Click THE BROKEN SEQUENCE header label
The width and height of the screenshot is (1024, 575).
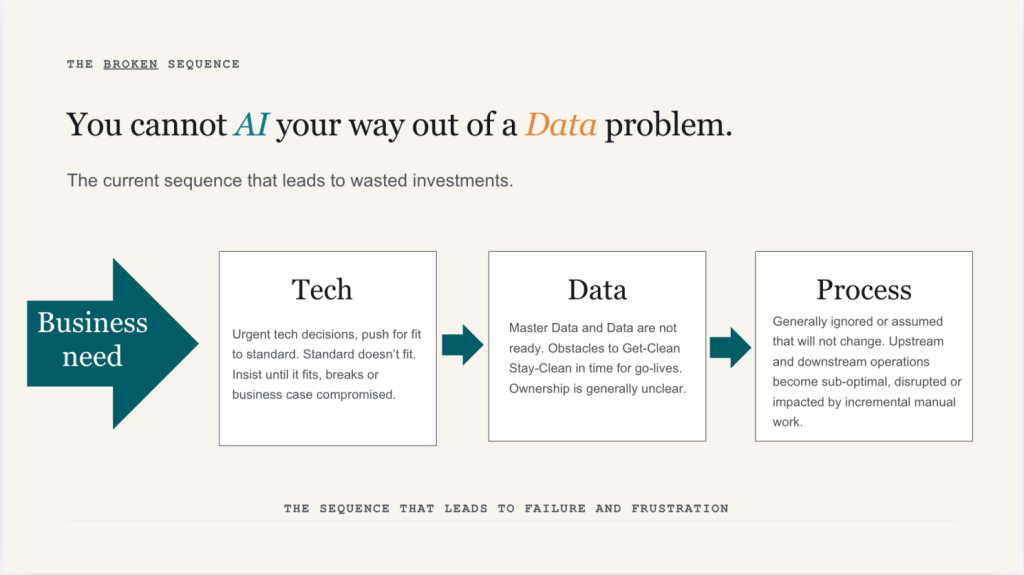pos(153,64)
